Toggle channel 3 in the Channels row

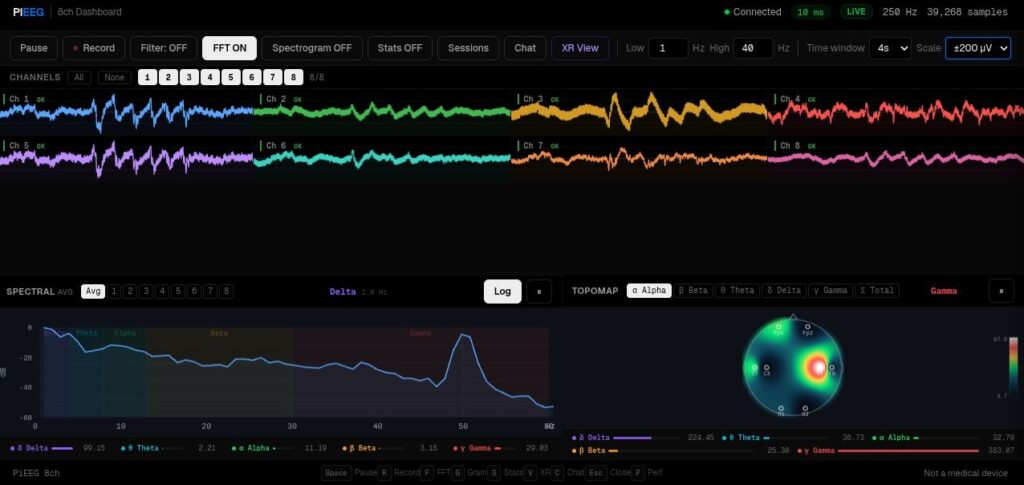(189, 77)
